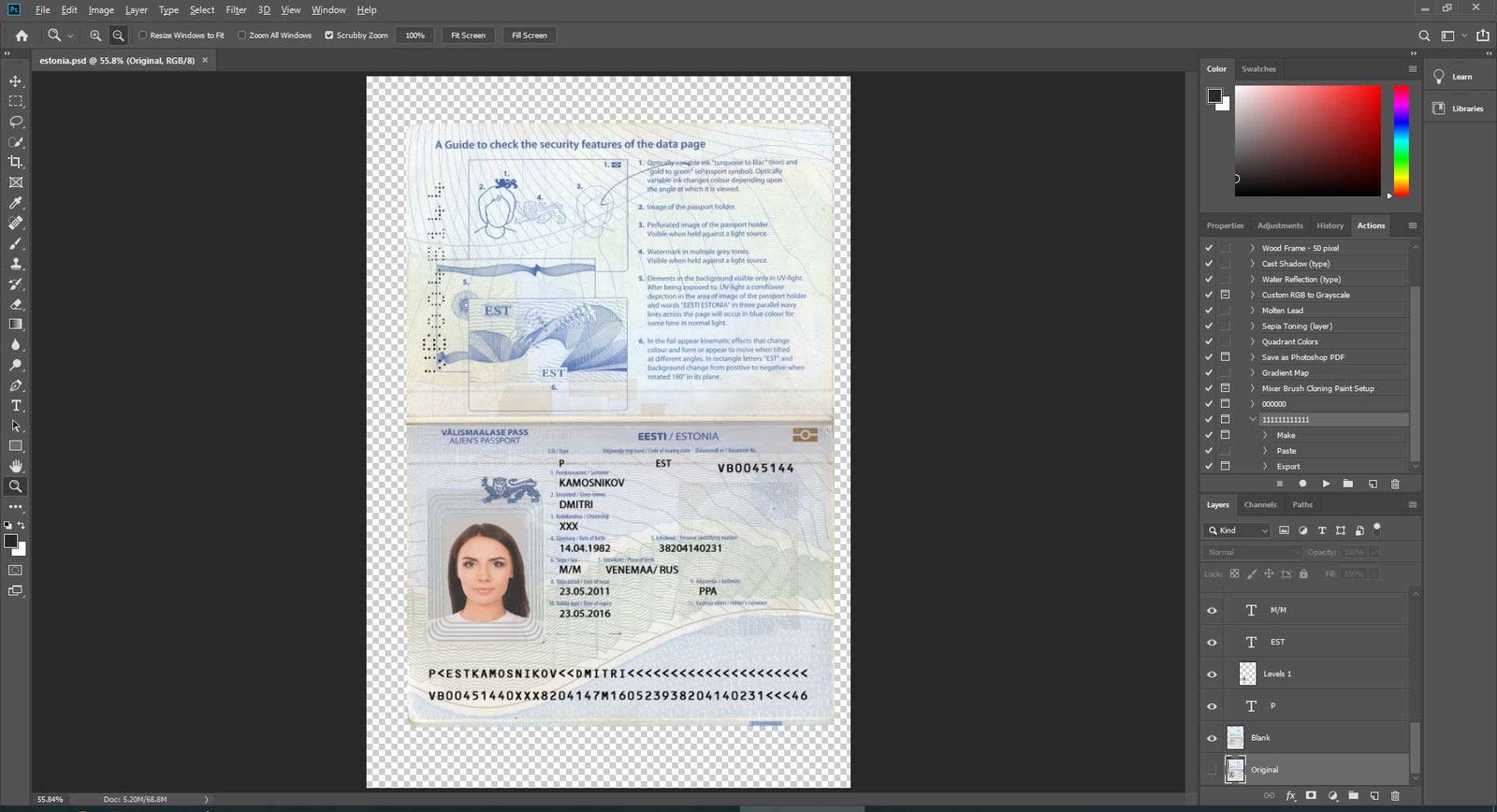Open the Search icon in top bar

[1424, 36]
